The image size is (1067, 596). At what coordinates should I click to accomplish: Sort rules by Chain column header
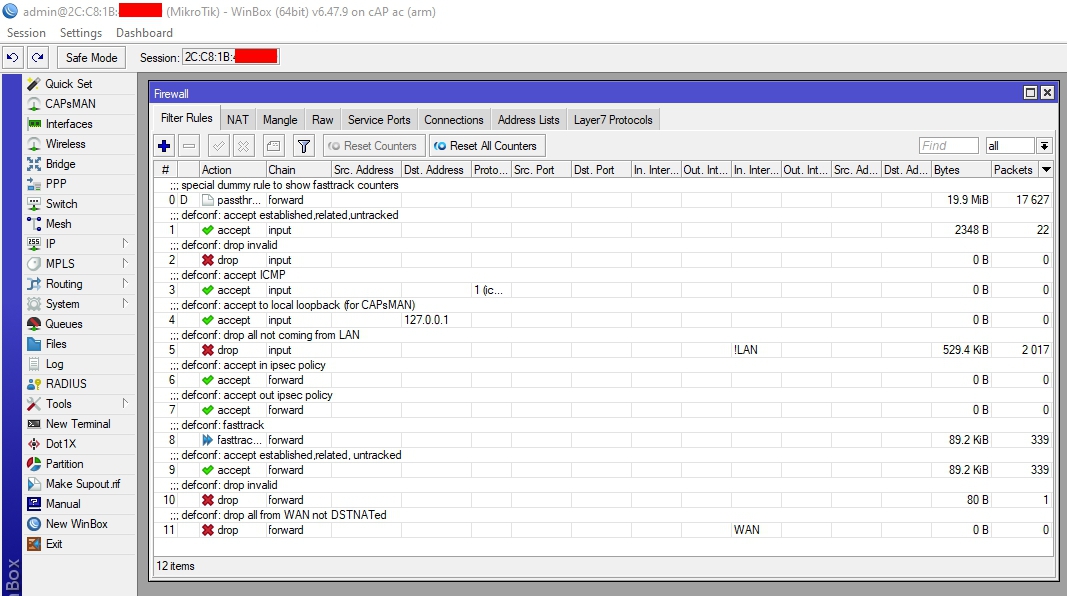pos(298,169)
